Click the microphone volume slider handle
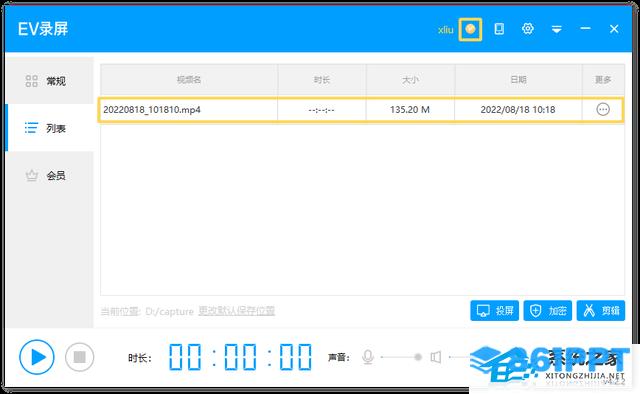Viewport: 640px width, 394px height. point(418,357)
